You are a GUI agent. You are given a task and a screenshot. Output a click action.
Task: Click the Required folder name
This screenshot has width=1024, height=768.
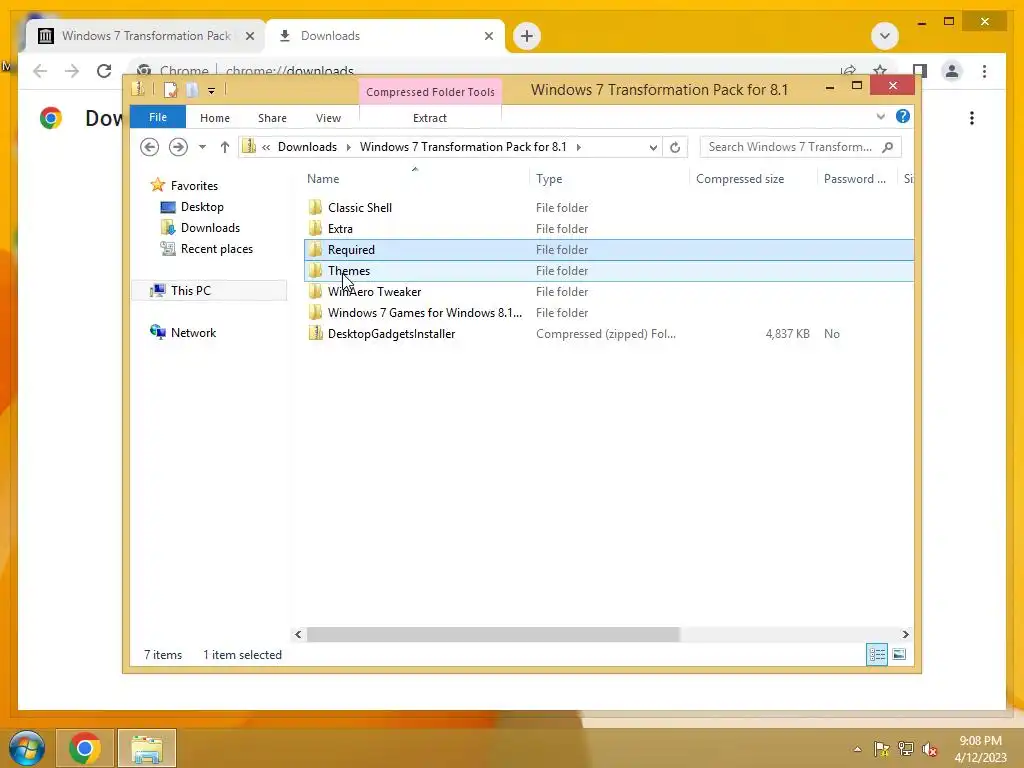pyautogui.click(x=351, y=249)
